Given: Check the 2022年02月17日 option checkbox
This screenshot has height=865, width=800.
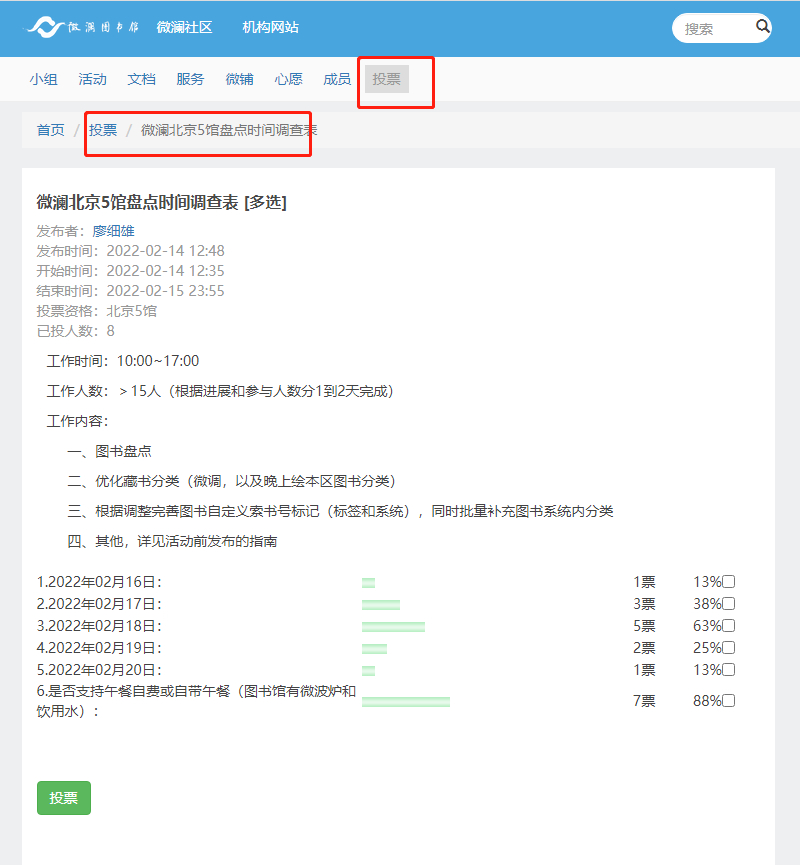Looking at the screenshot, I should (729, 604).
